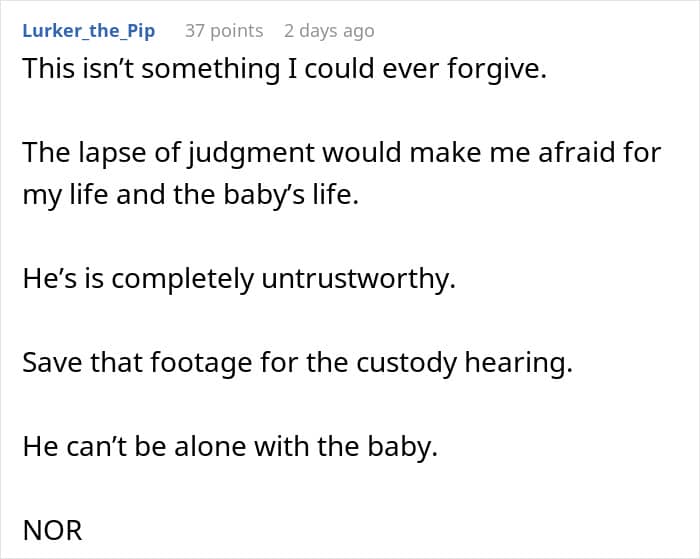700x559 pixels.
Task: Click the line beginning 'The lapse of judgment'
Action: 342,153
